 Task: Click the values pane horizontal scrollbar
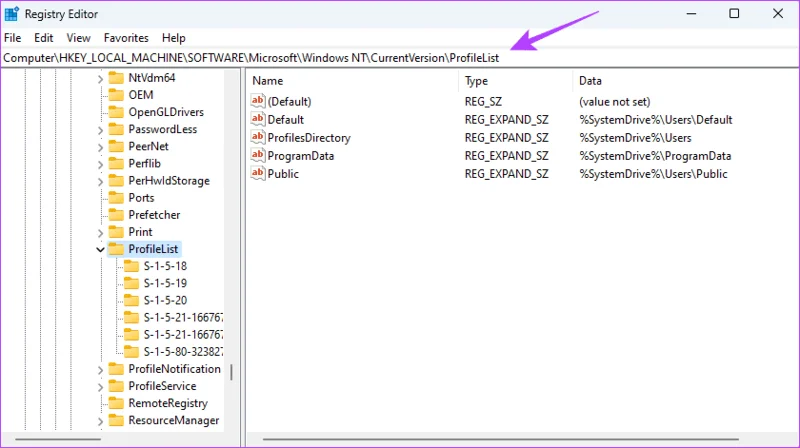pos(501,439)
